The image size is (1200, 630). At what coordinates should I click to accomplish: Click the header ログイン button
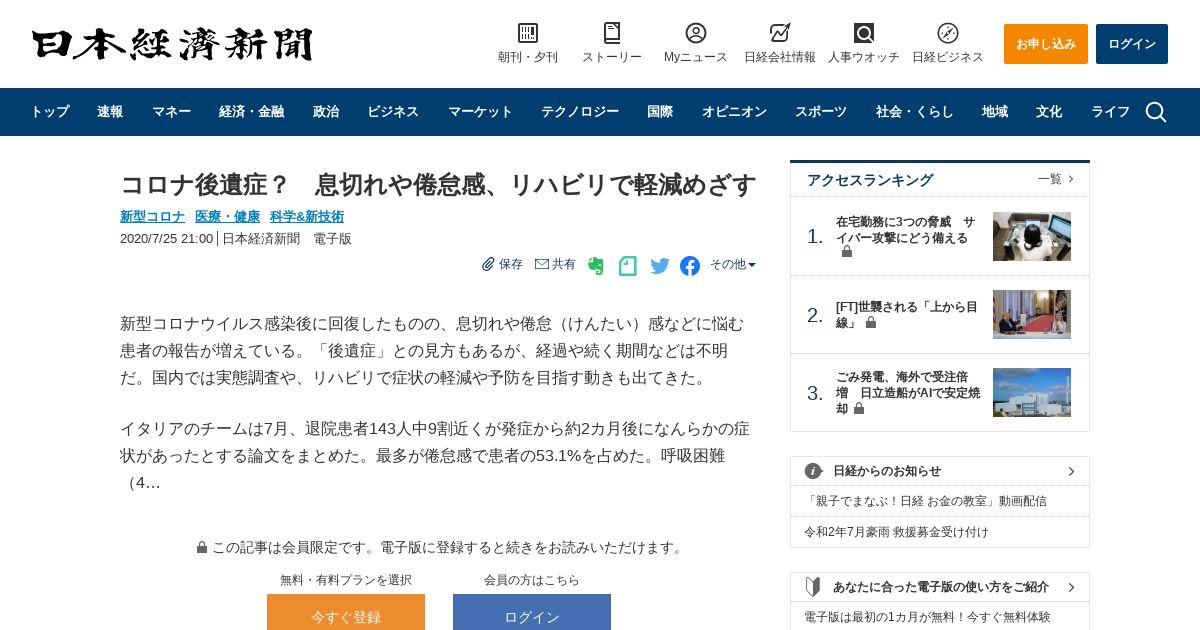pyautogui.click(x=1132, y=44)
